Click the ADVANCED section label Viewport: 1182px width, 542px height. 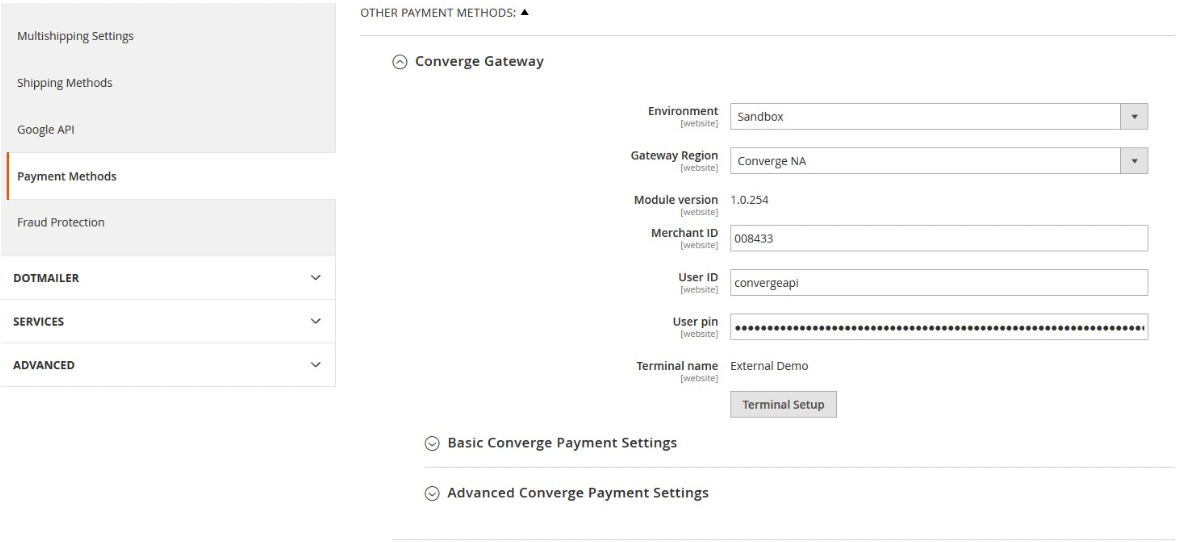pyautogui.click(x=44, y=365)
